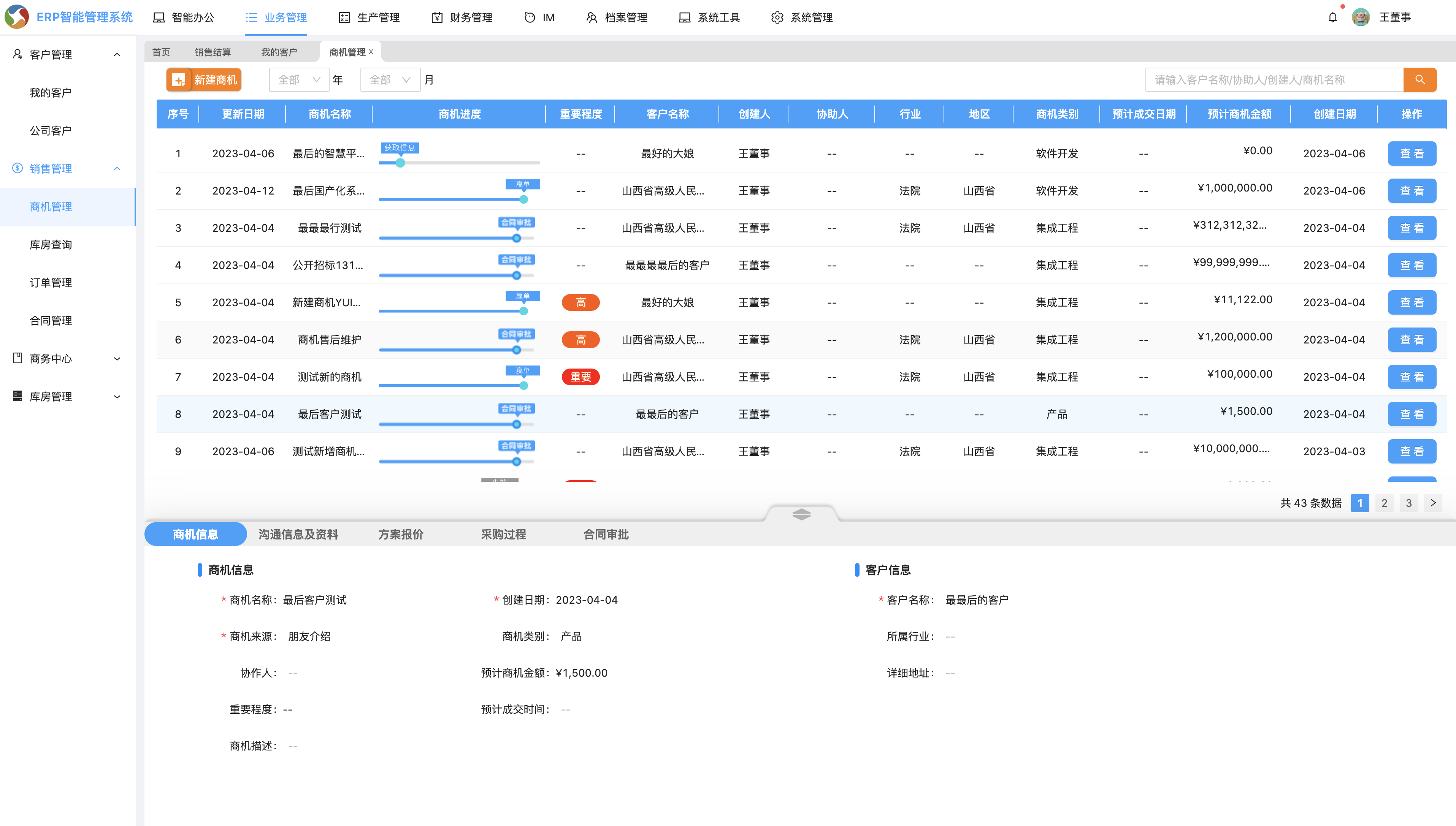Image resolution: width=1456 pixels, height=826 pixels.
Task: Click the ERP system logo icon
Action: 16,17
